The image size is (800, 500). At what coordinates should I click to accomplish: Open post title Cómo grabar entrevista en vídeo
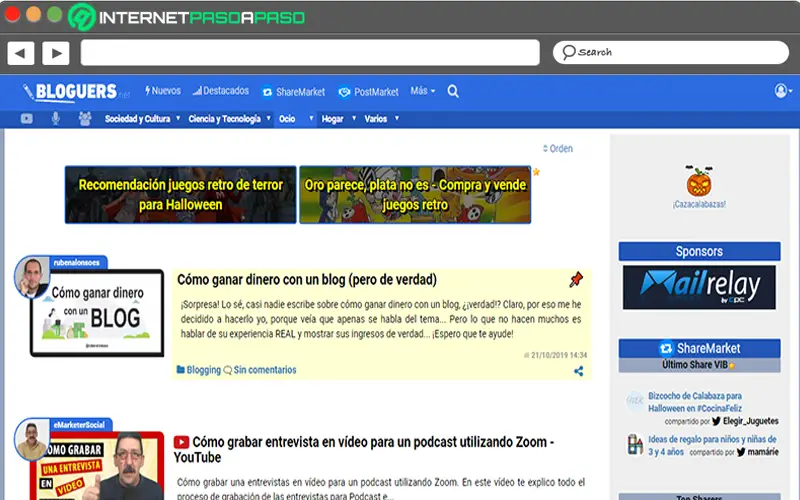pyautogui.click(x=363, y=449)
